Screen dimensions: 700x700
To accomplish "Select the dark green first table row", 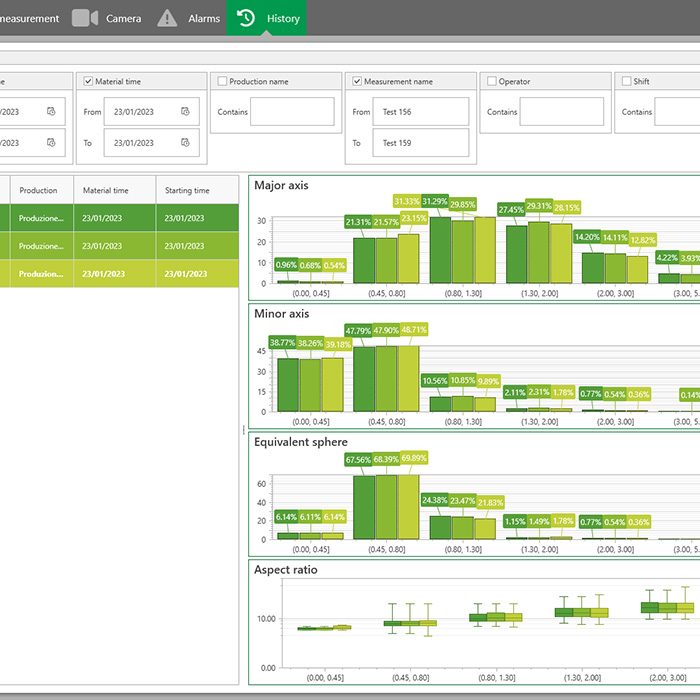I will 119,218.
